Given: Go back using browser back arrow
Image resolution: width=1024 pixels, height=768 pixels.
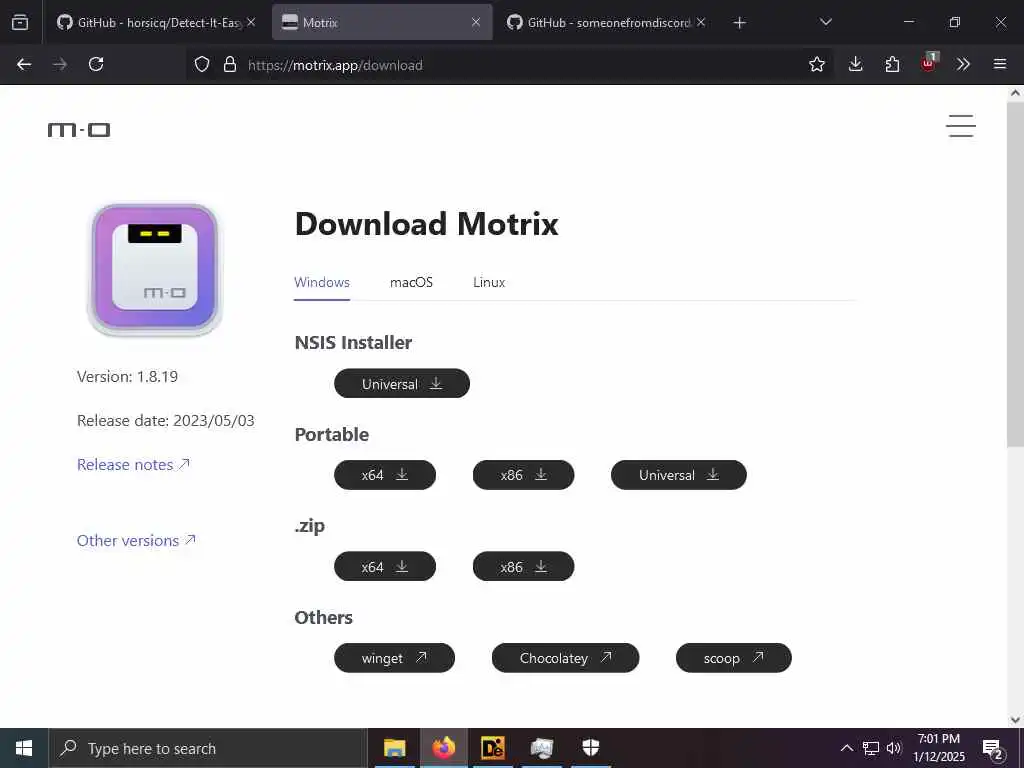Looking at the screenshot, I should point(24,64).
